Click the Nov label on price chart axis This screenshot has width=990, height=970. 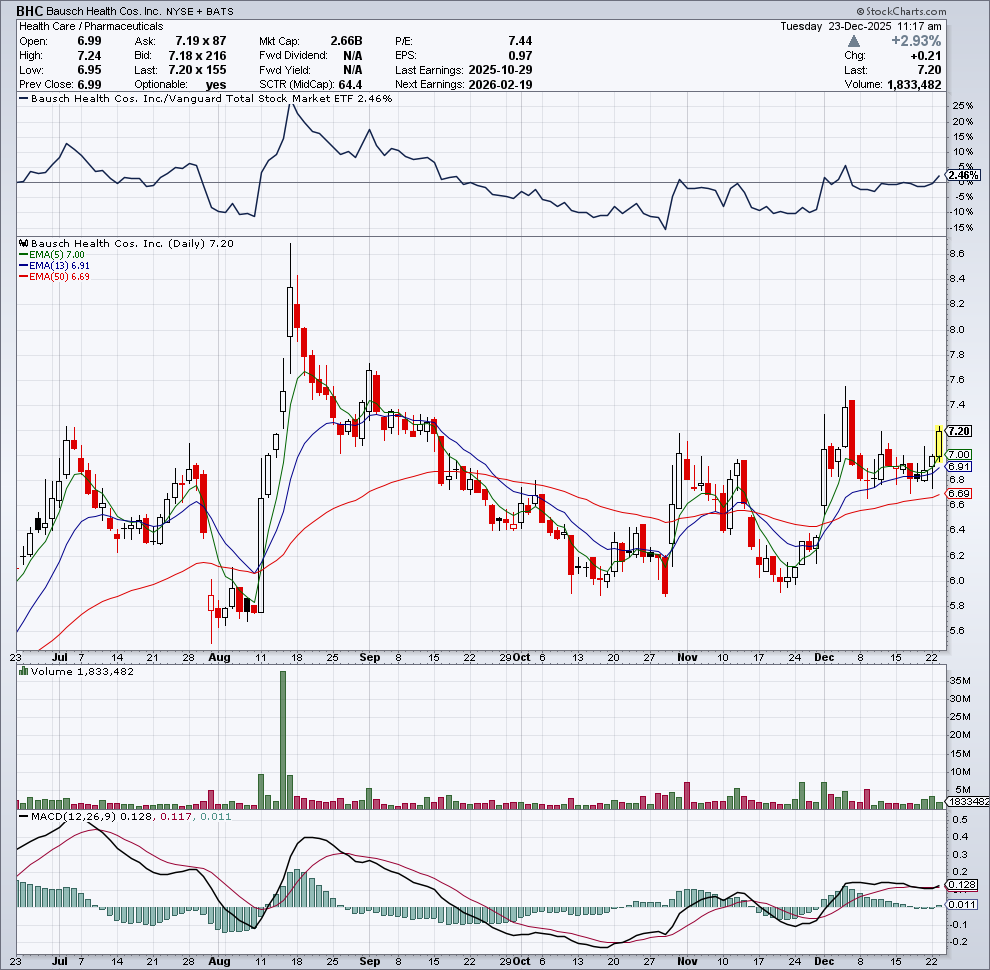(x=687, y=657)
